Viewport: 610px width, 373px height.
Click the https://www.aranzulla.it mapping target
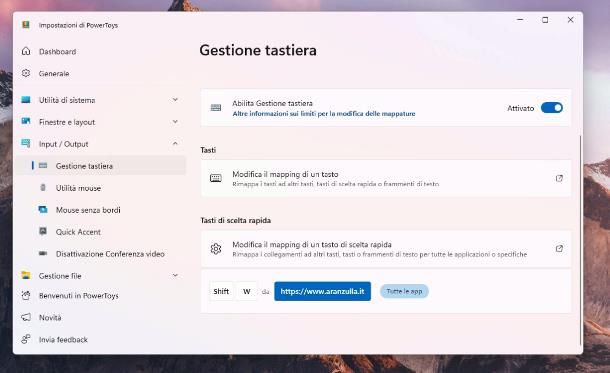[323, 291]
